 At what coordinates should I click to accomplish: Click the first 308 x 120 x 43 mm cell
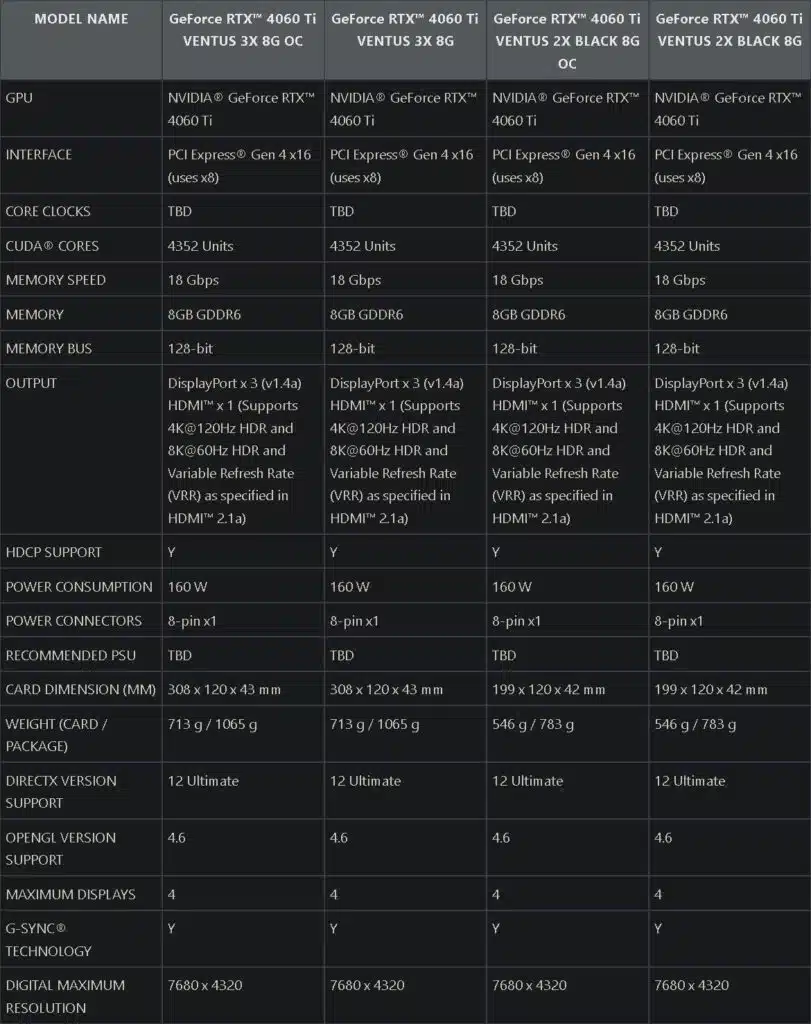point(224,690)
